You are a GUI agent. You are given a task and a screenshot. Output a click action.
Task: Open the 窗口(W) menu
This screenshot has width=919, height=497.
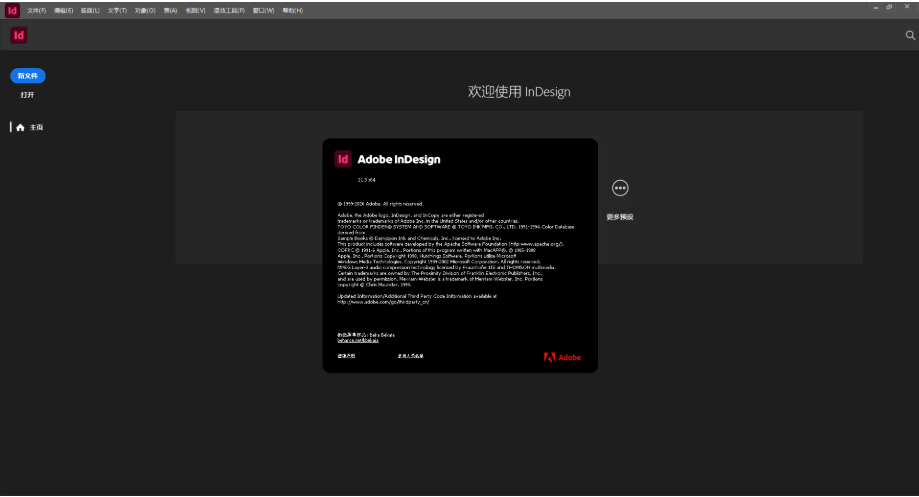click(263, 11)
